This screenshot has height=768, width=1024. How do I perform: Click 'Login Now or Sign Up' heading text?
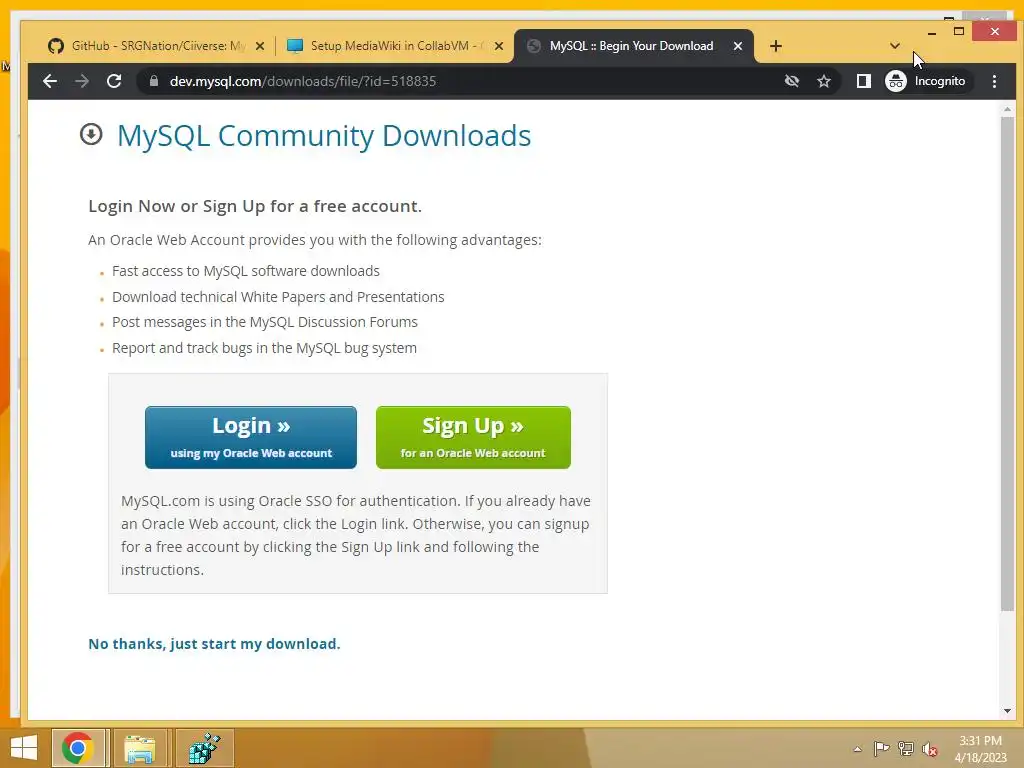tap(255, 206)
